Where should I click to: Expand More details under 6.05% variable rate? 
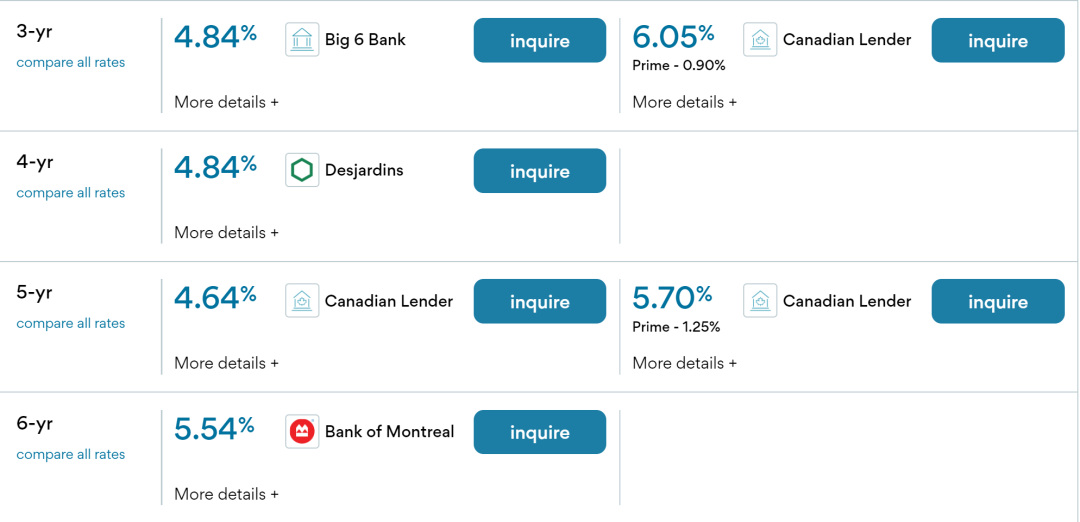coord(685,102)
